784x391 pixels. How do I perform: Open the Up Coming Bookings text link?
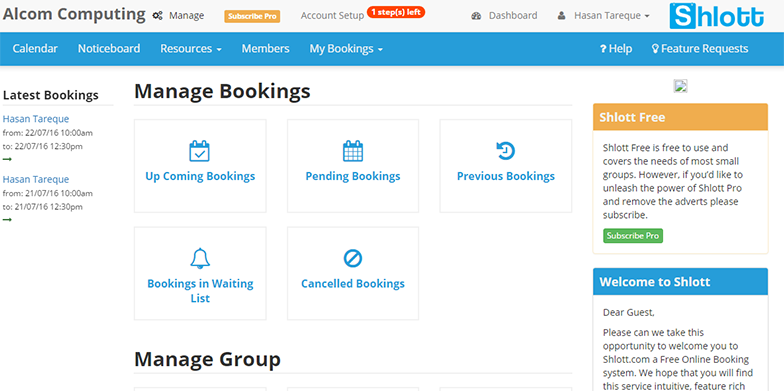pos(200,176)
